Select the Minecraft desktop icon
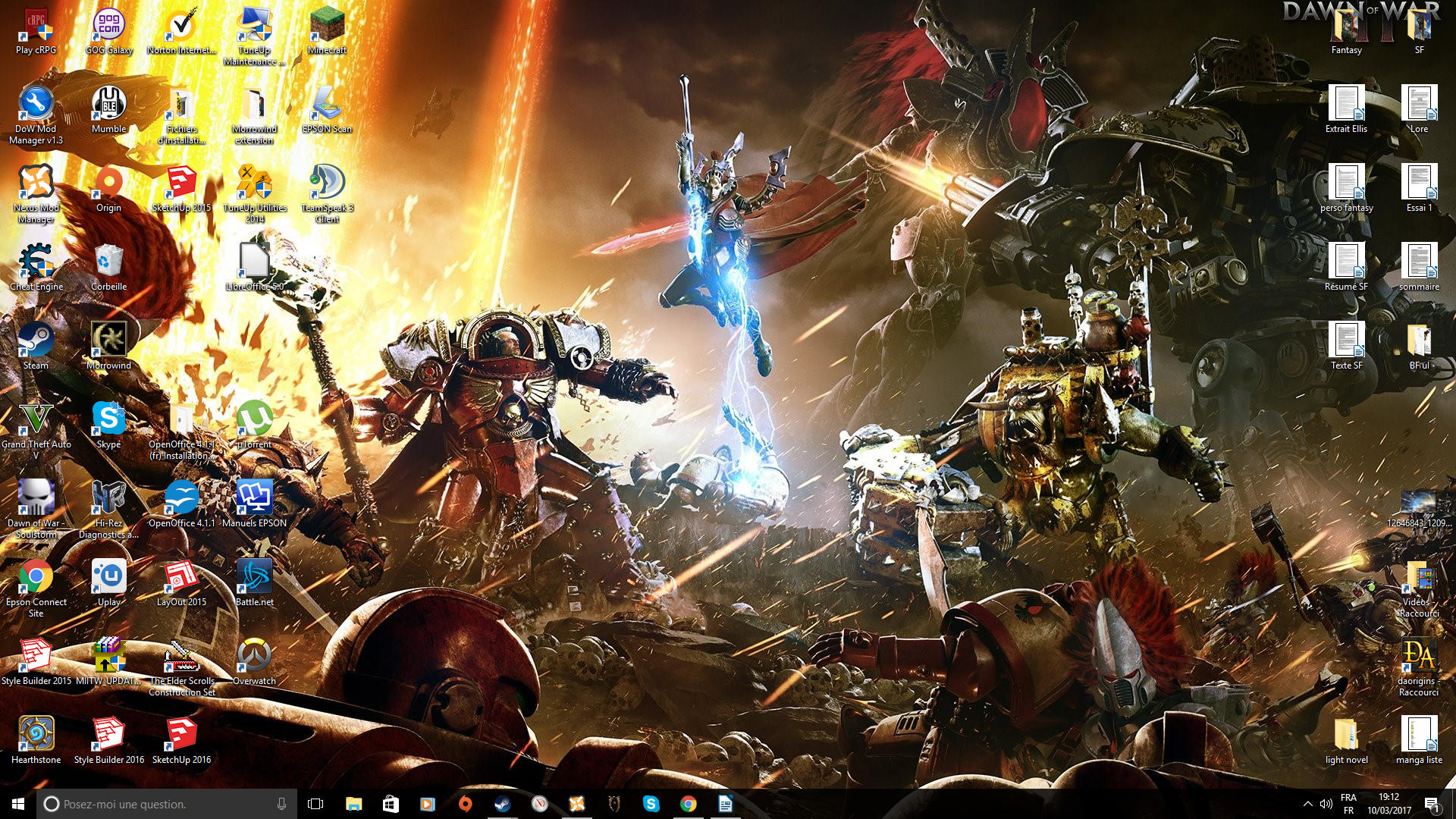 click(x=327, y=31)
